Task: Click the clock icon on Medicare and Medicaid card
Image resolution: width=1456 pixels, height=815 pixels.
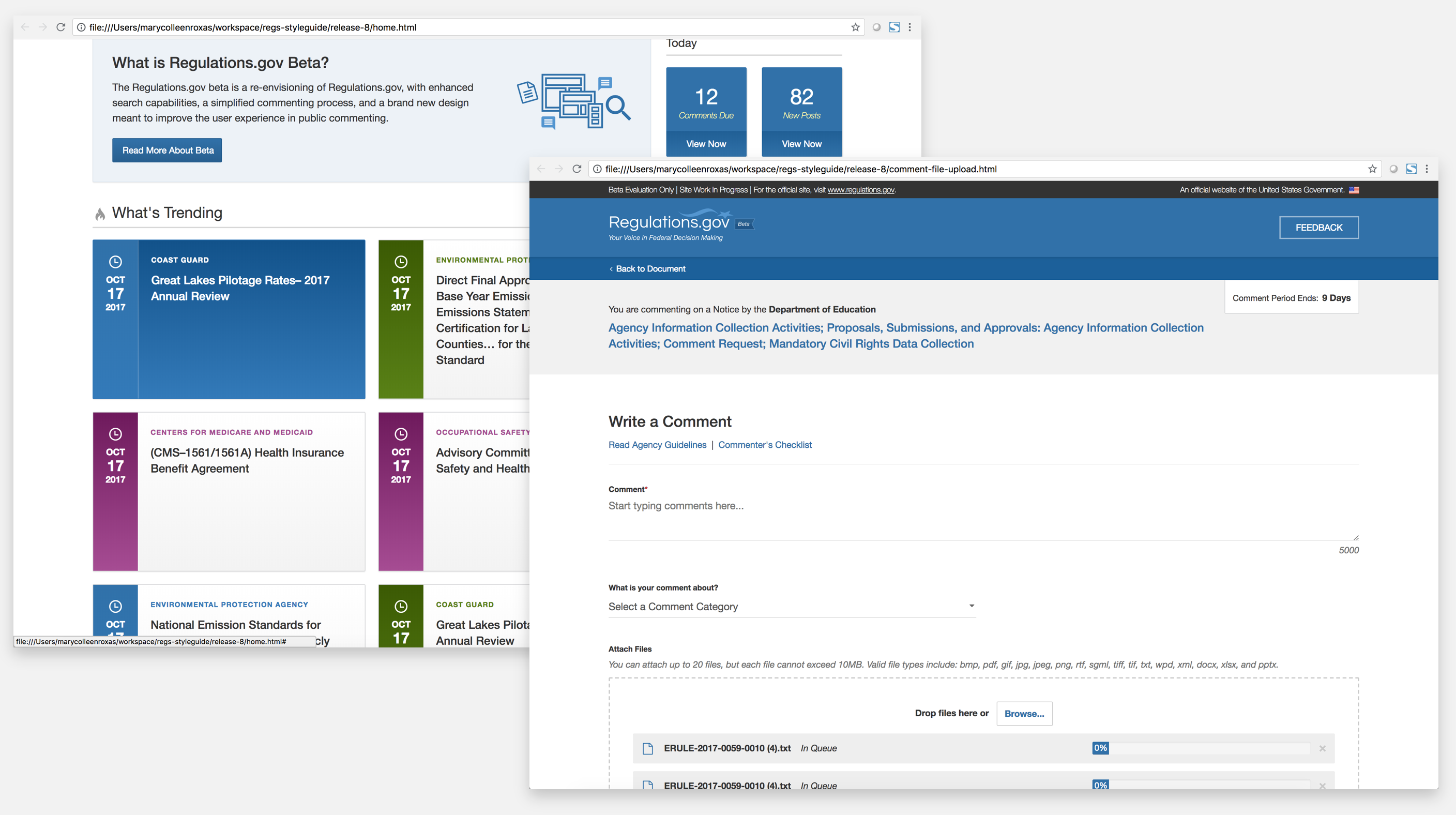Action: coord(115,434)
